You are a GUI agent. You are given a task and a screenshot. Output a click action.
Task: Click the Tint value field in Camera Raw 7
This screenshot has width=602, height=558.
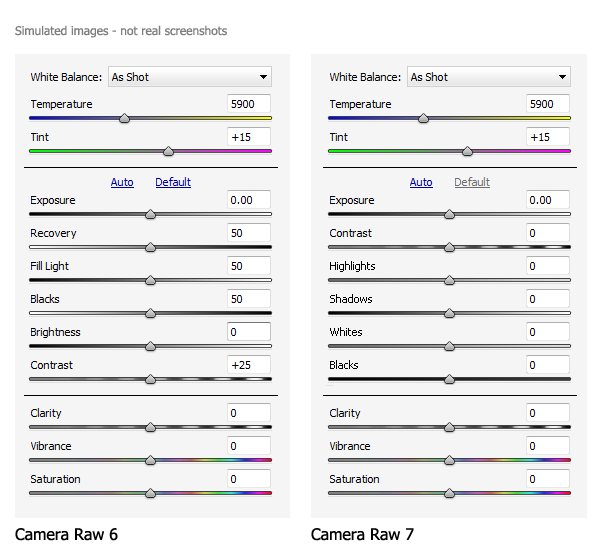pos(548,137)
